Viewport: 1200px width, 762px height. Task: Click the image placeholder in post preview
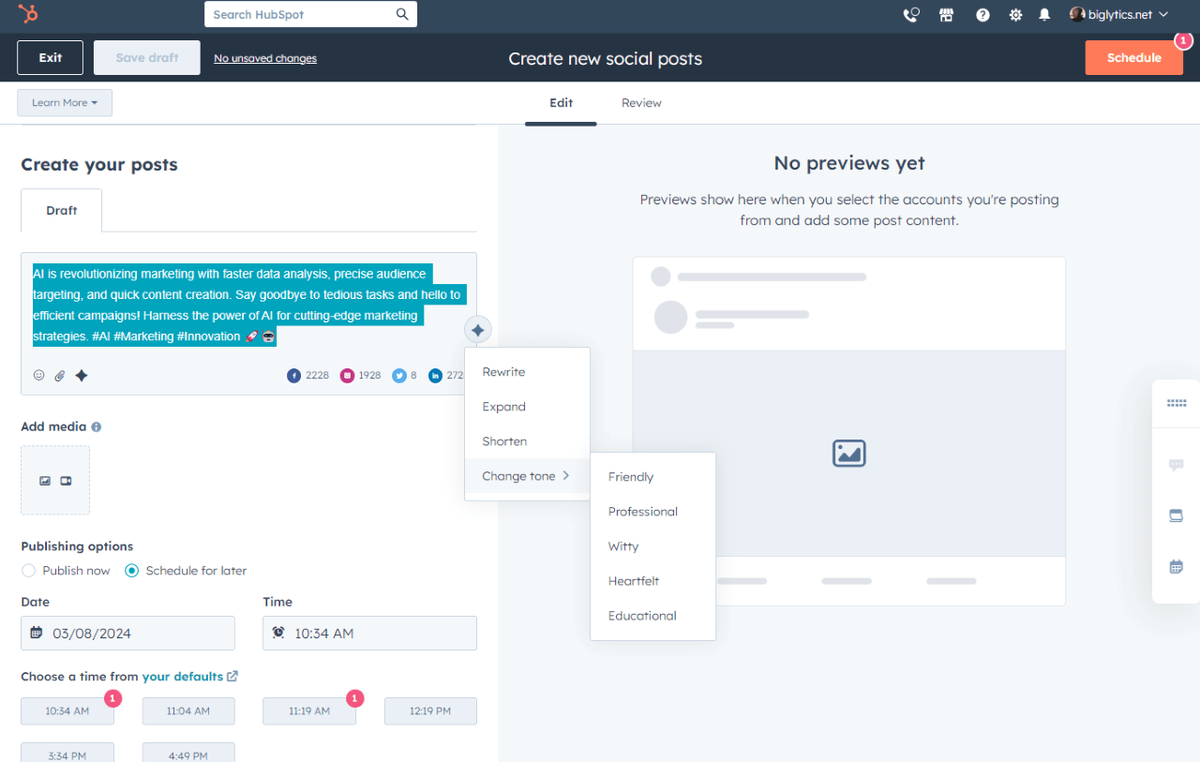pyautogui.click(x=849, y=453)
